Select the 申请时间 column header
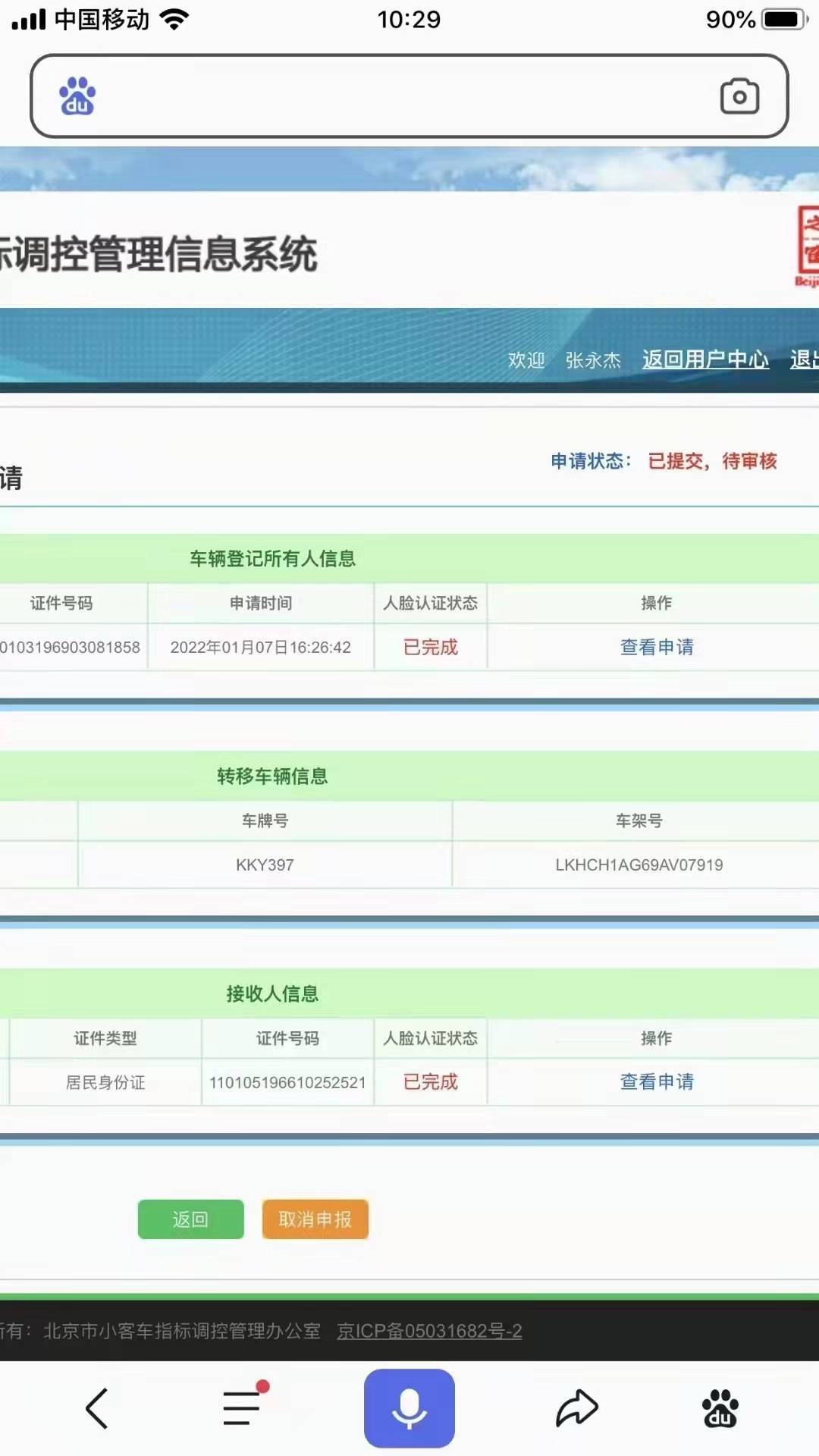The height and width of the screenshot is (1456, 819). pos(261,603)
